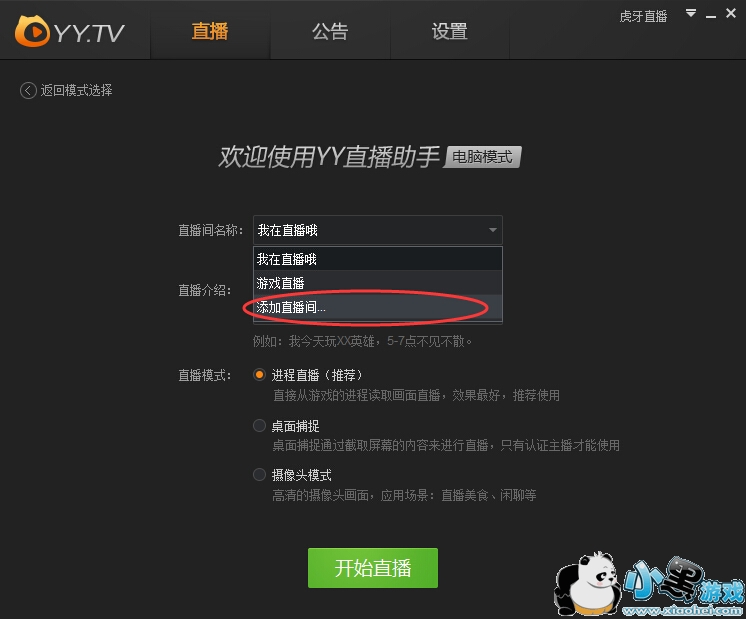This screenshot has height=619, width=746.
Task: Choose 游戏直播 from dropdown list
Action: point(378,283)
